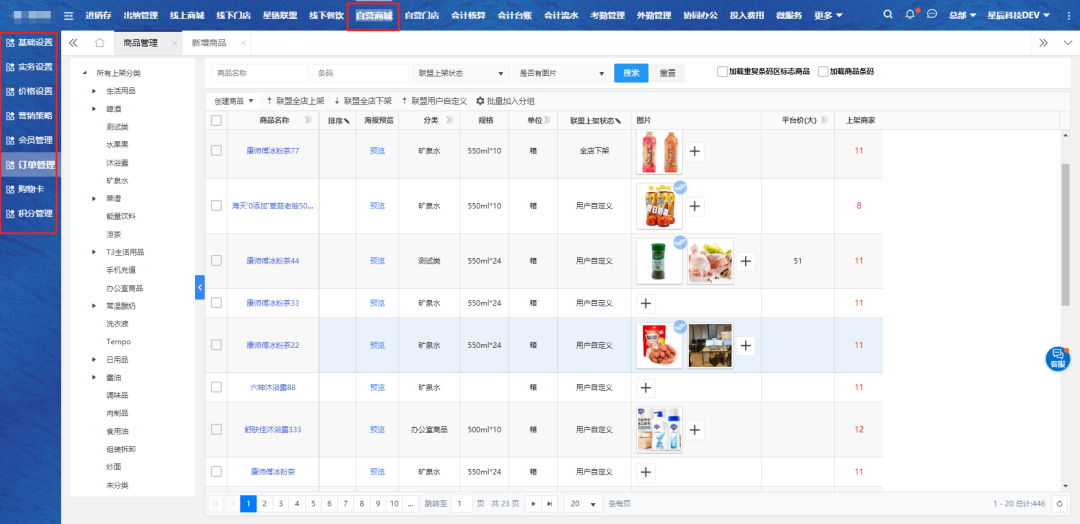Click the gear icon for 批量加入分组
This screenshot has width=1080, height=524.
[x=480, y=101]
